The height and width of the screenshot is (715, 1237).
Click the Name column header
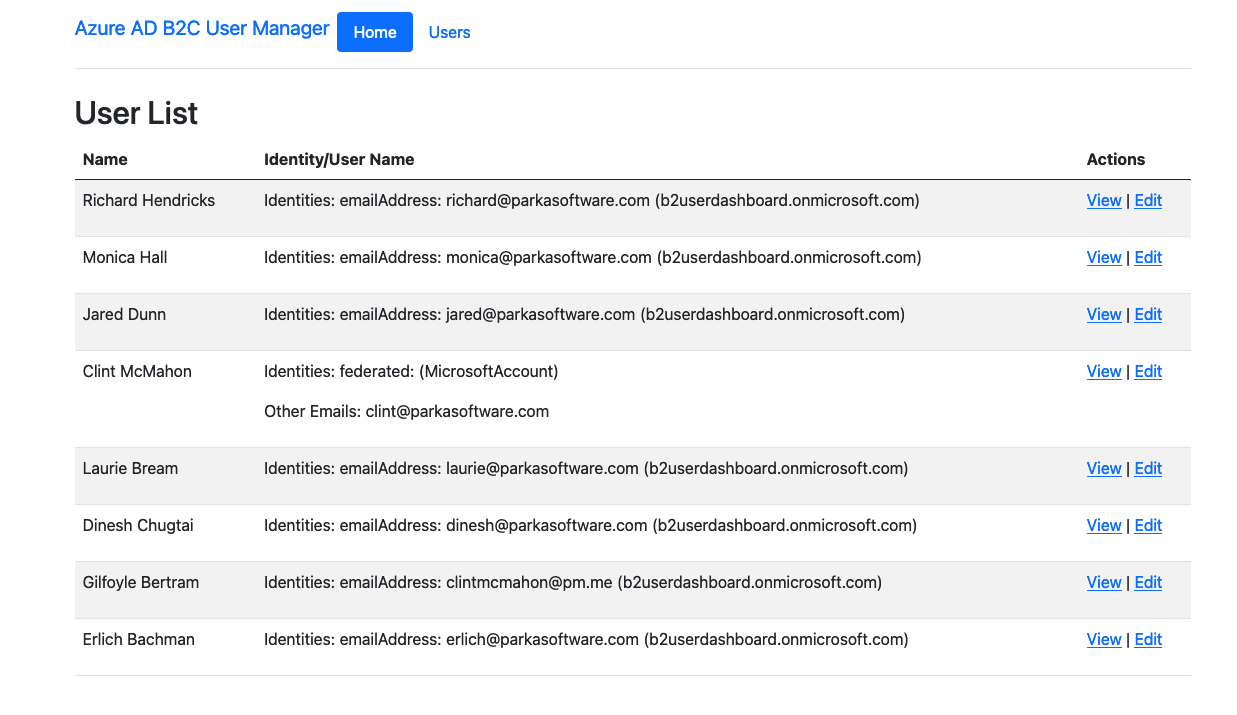105,159
